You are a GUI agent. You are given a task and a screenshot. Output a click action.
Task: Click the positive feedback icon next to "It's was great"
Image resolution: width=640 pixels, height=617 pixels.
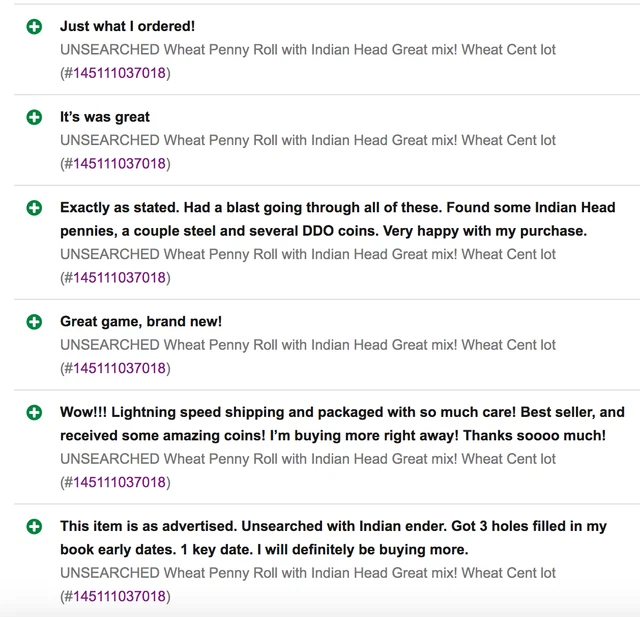pyautogui.click(x=34, y=117)
